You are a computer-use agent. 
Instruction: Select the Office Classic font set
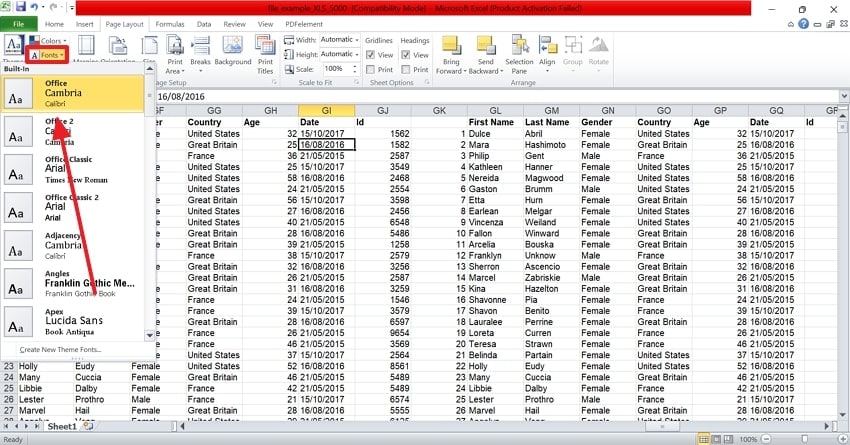73,170
